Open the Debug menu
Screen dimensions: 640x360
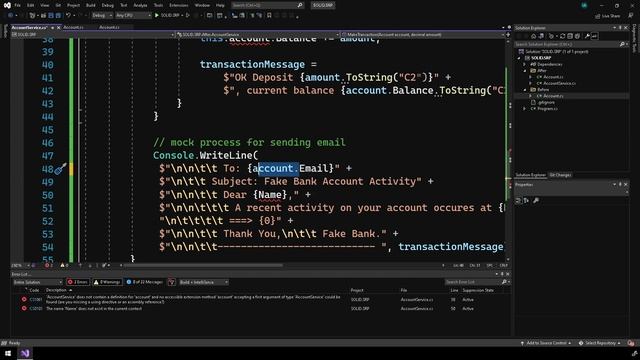[107, 5]
